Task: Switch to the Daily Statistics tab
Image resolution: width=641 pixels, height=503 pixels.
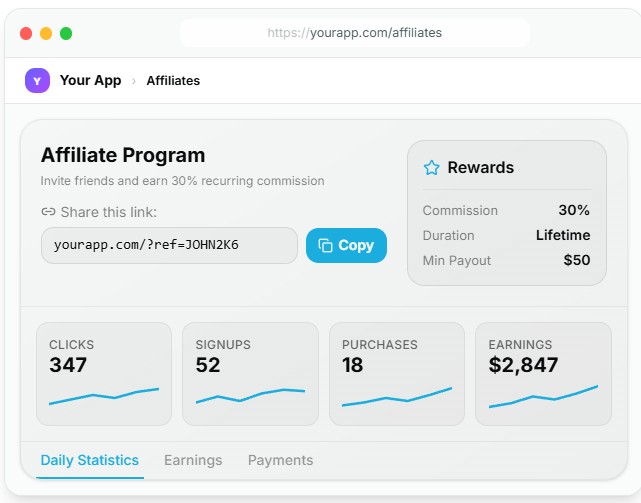Action: pyautogui.click(x=90, y=460)
